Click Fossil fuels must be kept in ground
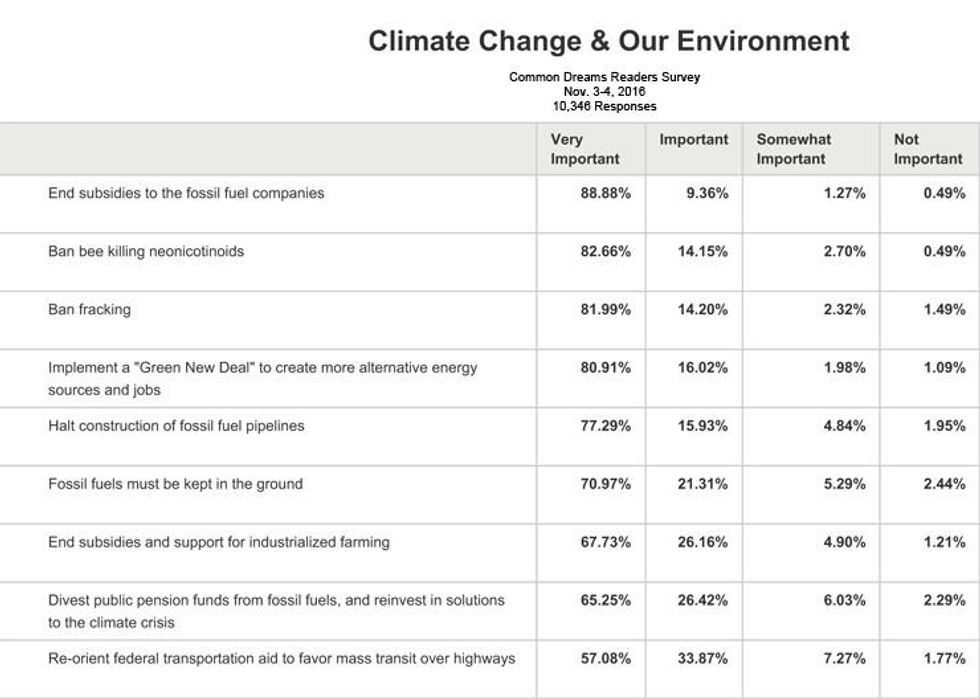 tap(175, 483)
